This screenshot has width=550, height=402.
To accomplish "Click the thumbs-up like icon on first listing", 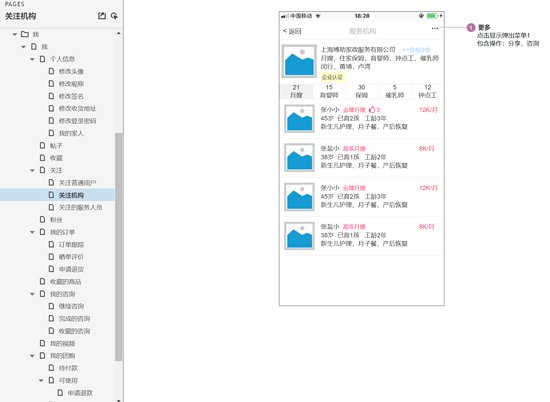I will pos(372,109).
